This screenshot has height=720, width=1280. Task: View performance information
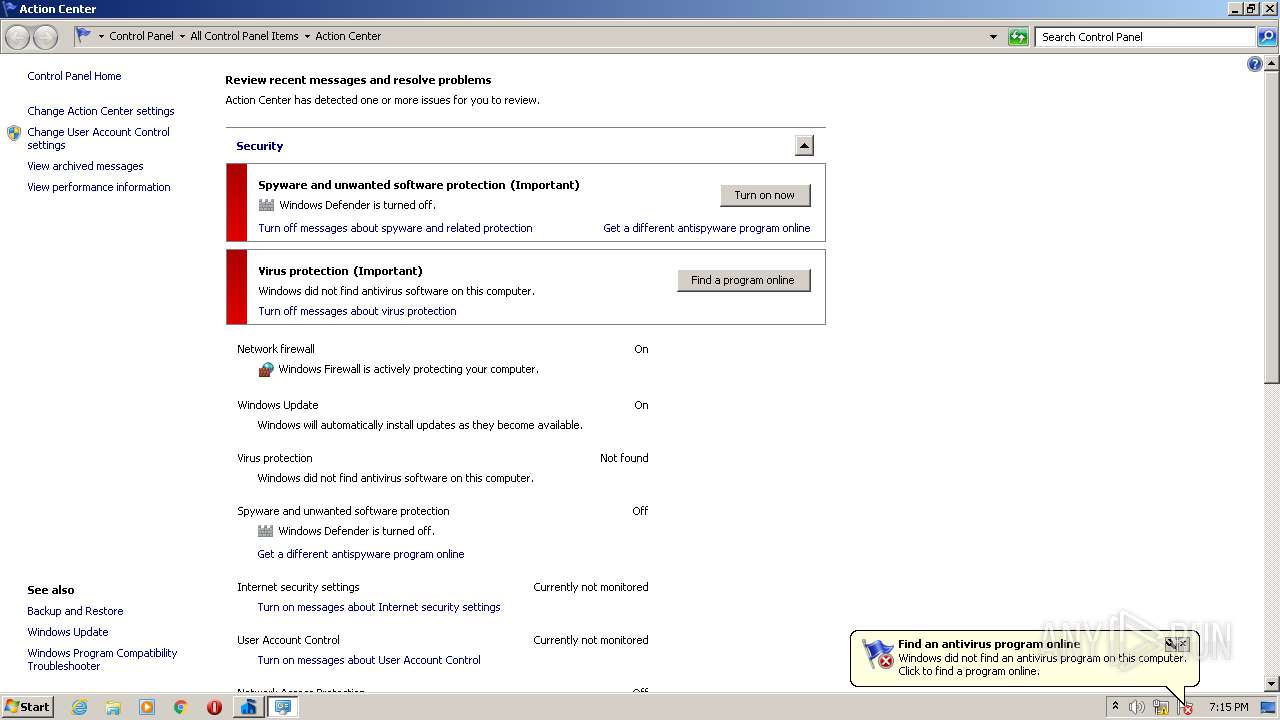tap(99, 187)
